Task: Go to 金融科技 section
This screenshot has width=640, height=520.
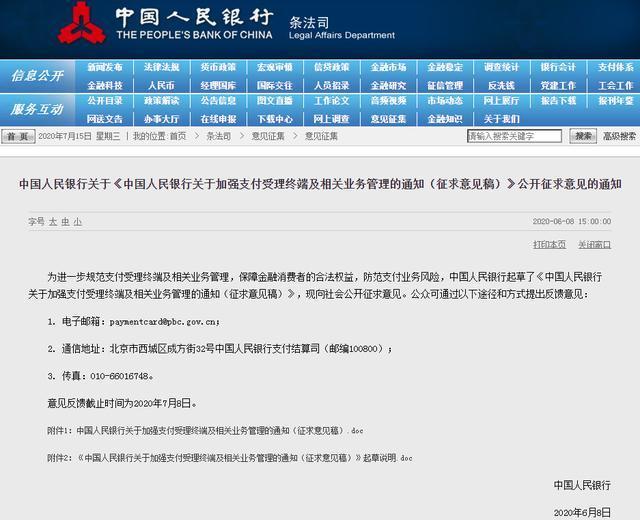Action: (x=105, y=85)
